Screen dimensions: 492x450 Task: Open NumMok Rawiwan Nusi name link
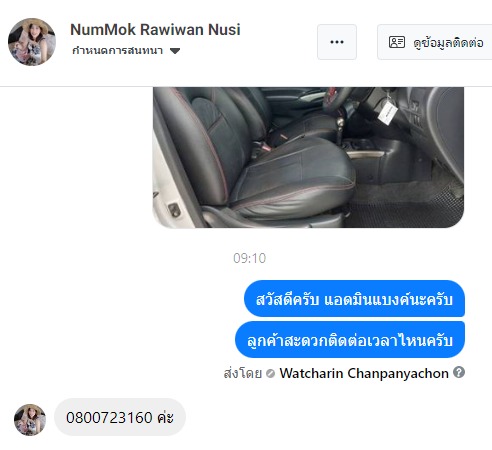tap(155, 29)
